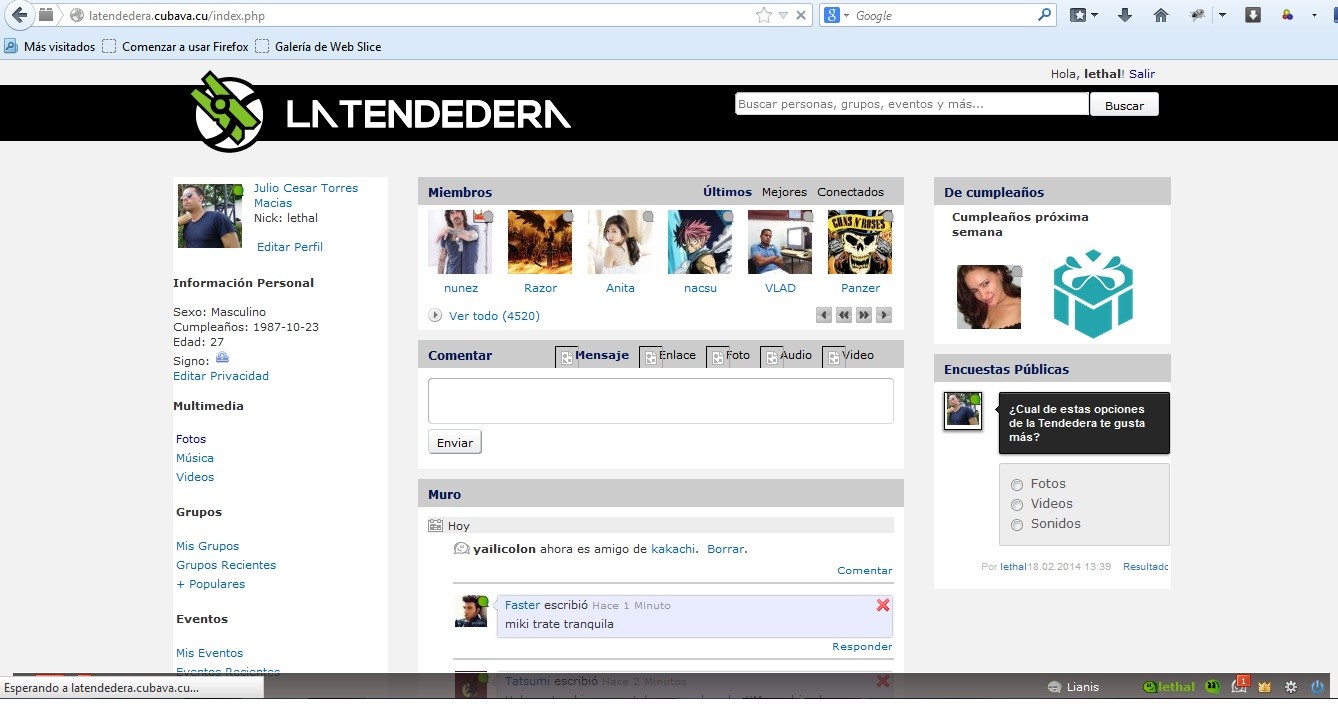Image resolution: width=1338 pixels, height=704 pixels.
Task: Select the Mensaje comment tab
Action: click(x=593, y=356)
